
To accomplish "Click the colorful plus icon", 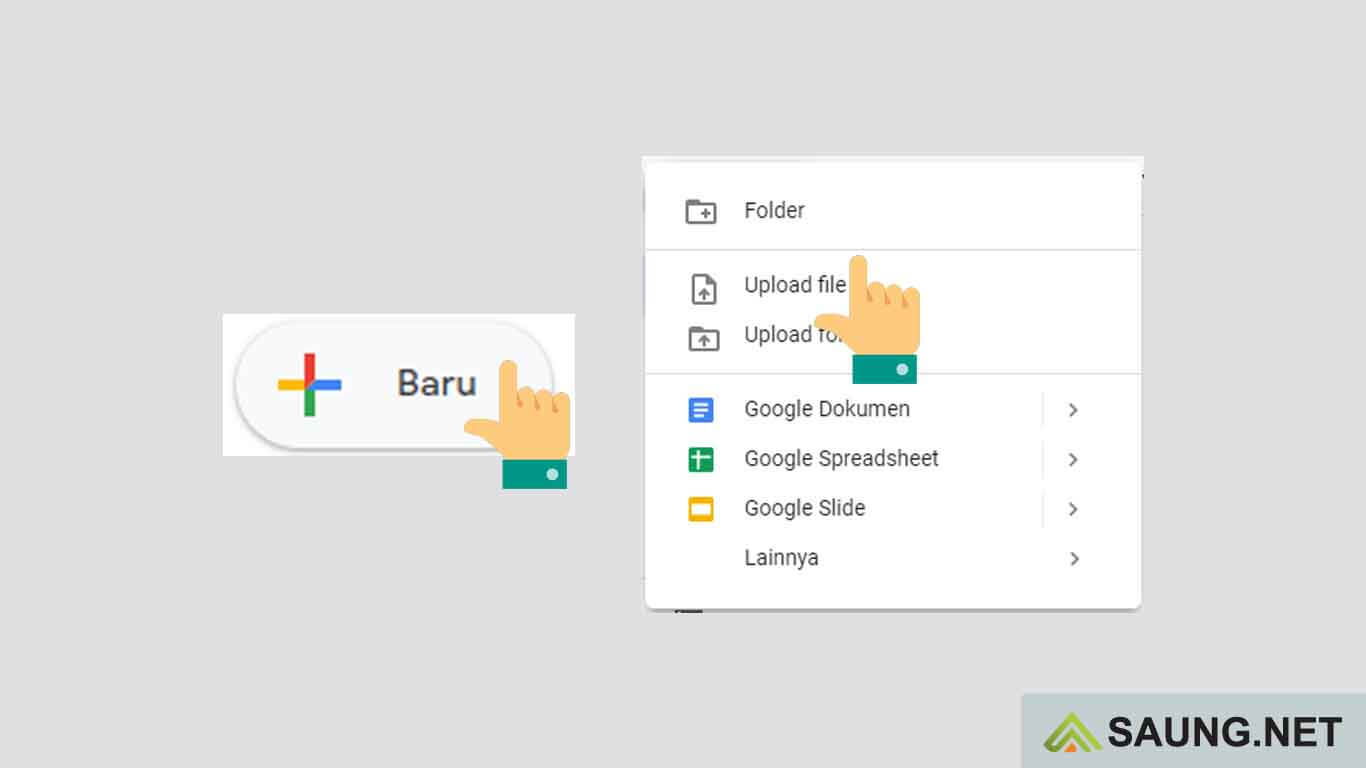I will pos(309,384).
